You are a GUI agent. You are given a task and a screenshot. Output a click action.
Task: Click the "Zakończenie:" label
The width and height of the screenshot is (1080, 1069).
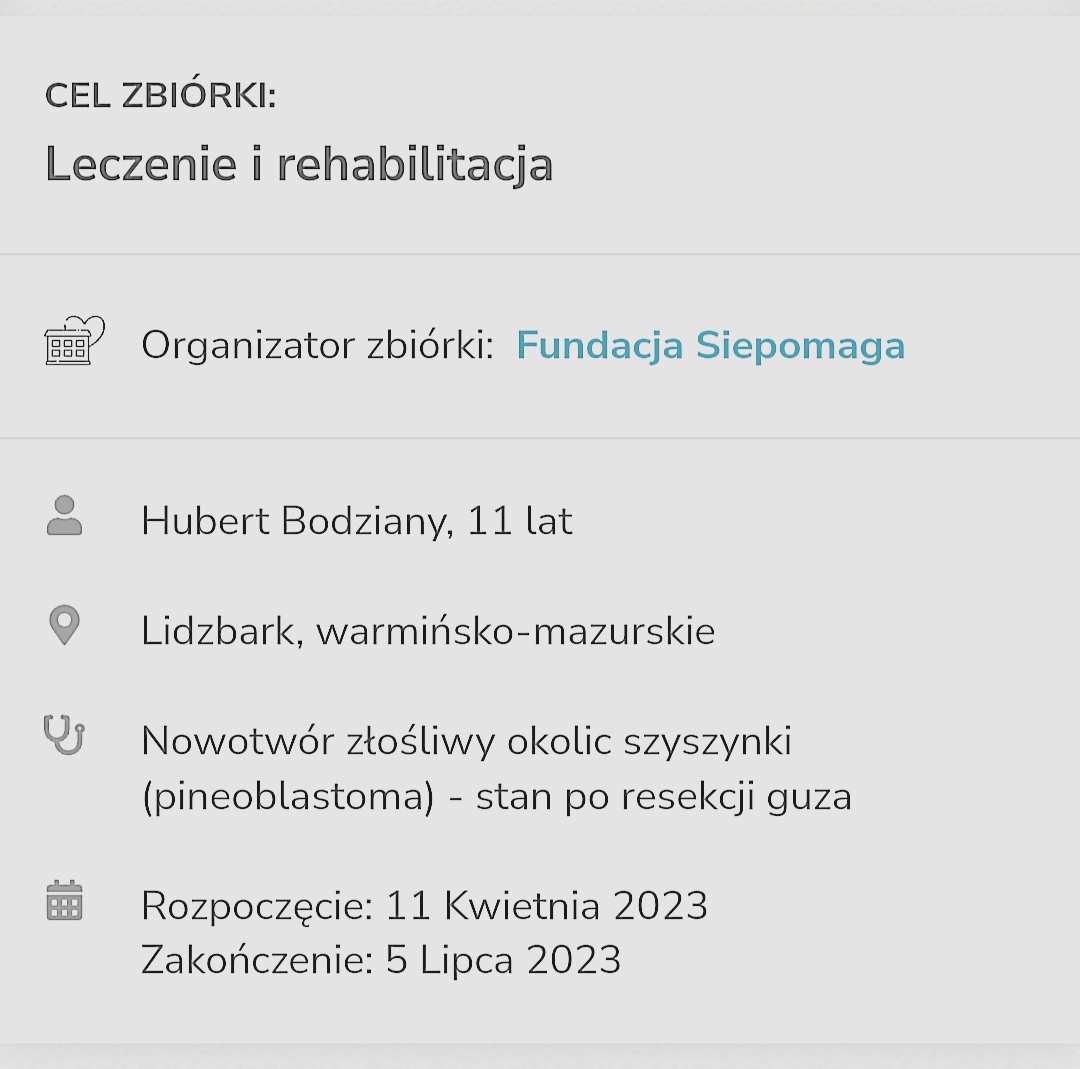click(257, 960)
